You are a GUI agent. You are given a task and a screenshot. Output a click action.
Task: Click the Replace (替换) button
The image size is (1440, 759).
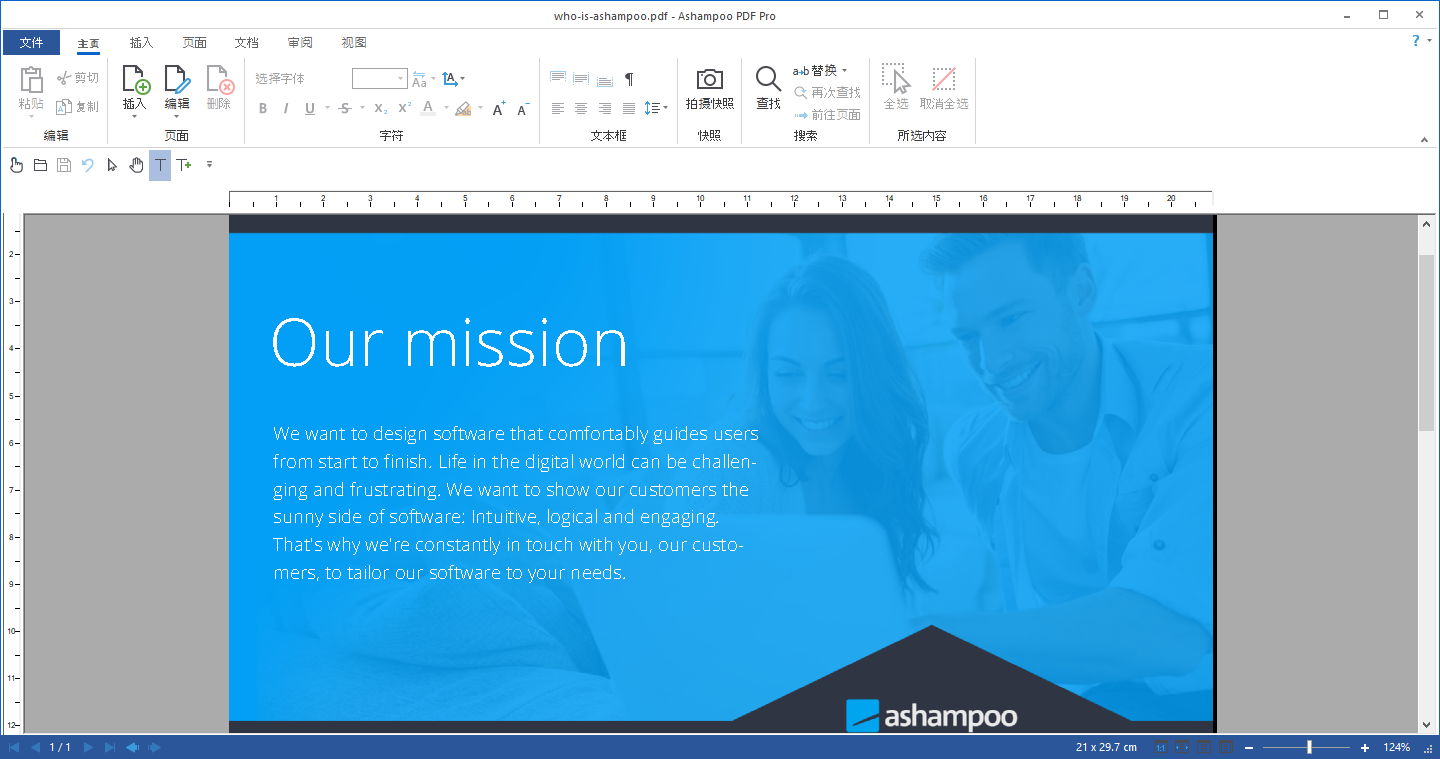(x=815, y=71)
